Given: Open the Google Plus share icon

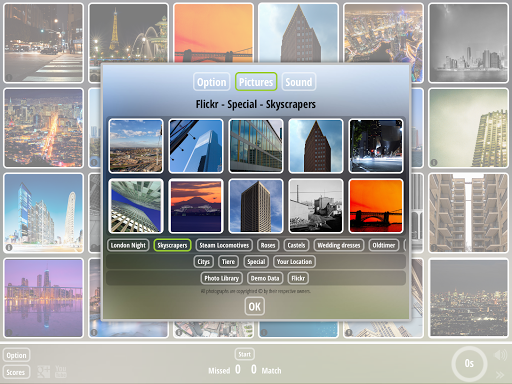Looking at the screenshot, I should (x=44, y=372).
